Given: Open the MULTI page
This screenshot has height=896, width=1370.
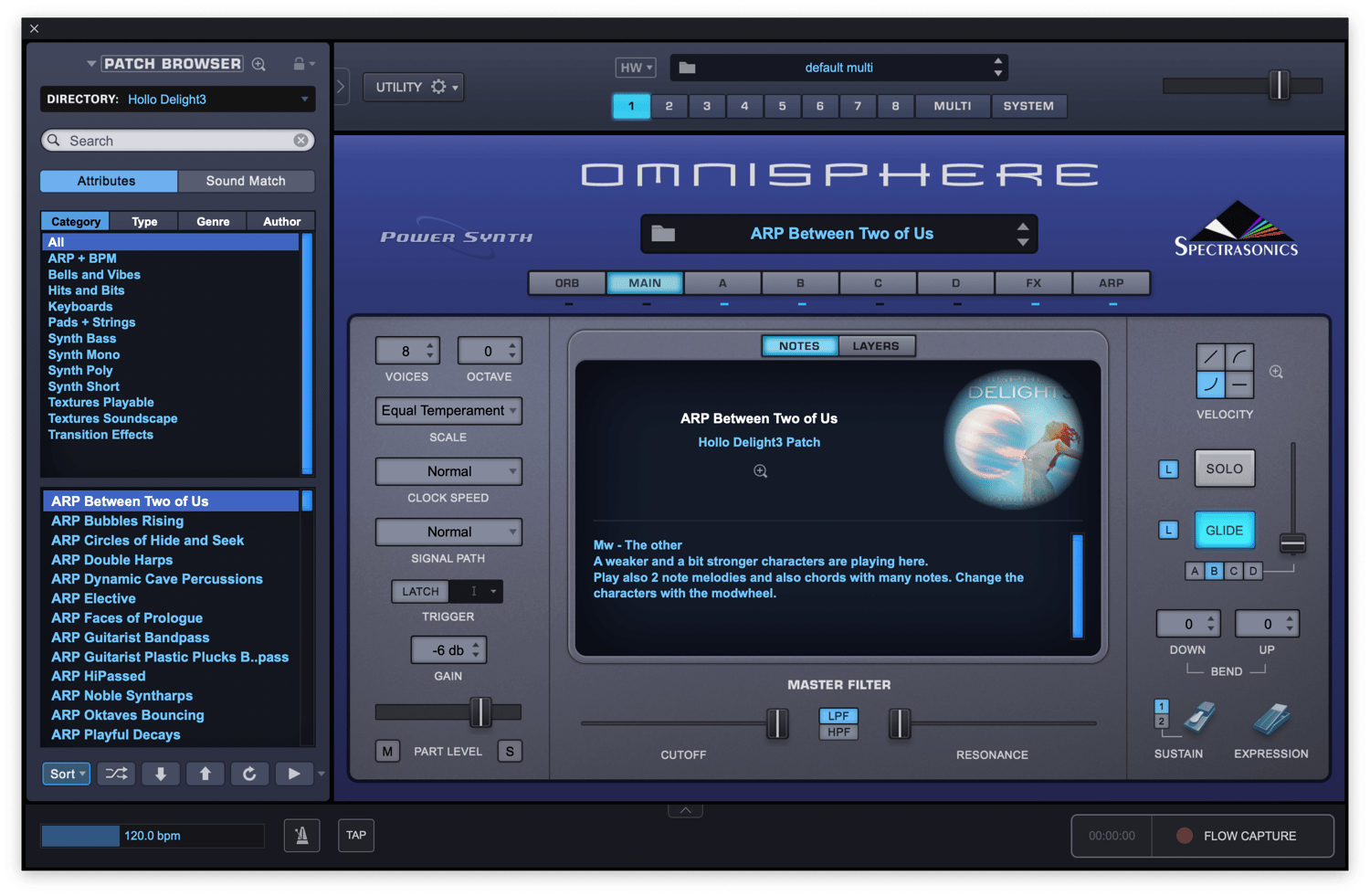Looking at the screenshot, I should tap(953, 106).
